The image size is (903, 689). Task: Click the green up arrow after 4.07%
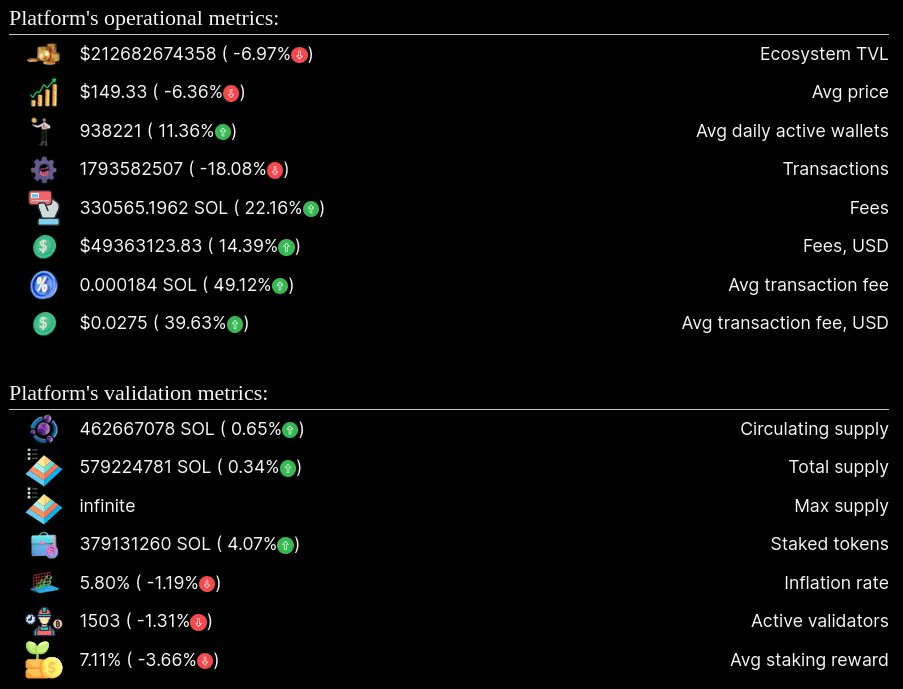[285, 546]
